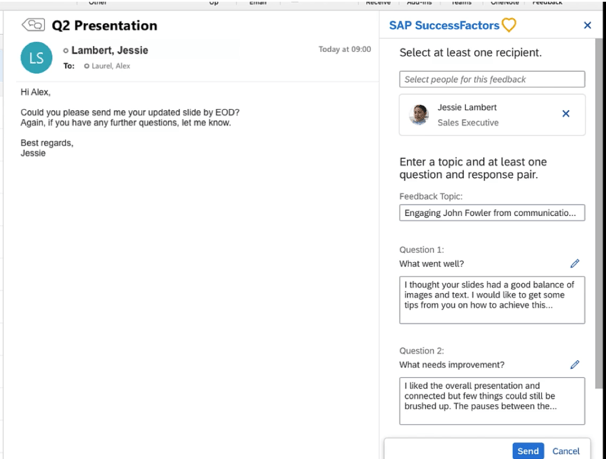Viewport: 606px width, 459px height.
Task: Click the LS sender avatar
Action: click(36, 58)
